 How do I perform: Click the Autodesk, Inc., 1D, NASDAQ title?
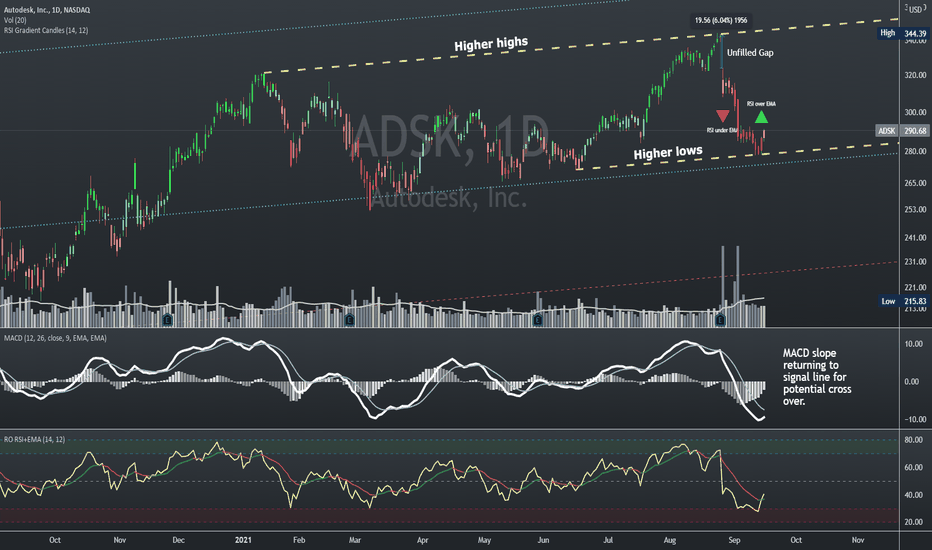click(47, 10)
